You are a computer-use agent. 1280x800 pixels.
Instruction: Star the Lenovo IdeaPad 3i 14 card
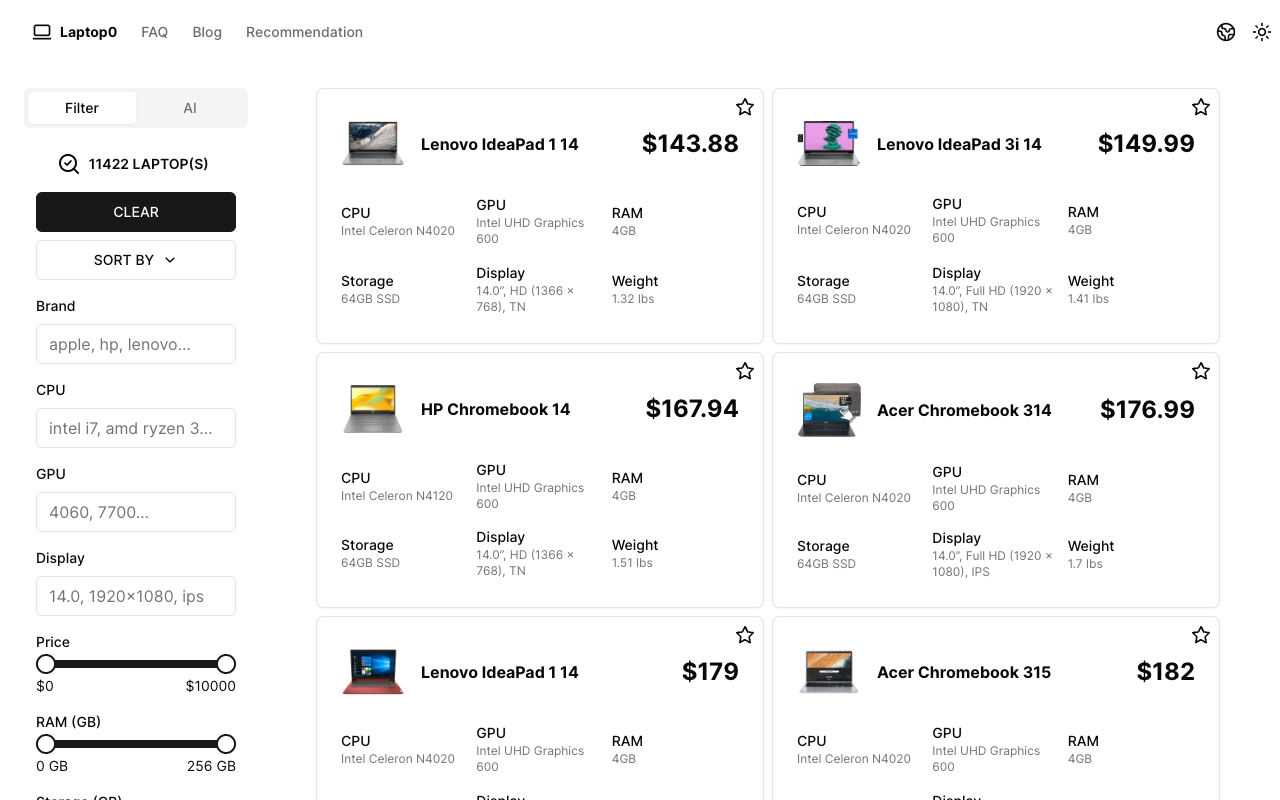1201,107
